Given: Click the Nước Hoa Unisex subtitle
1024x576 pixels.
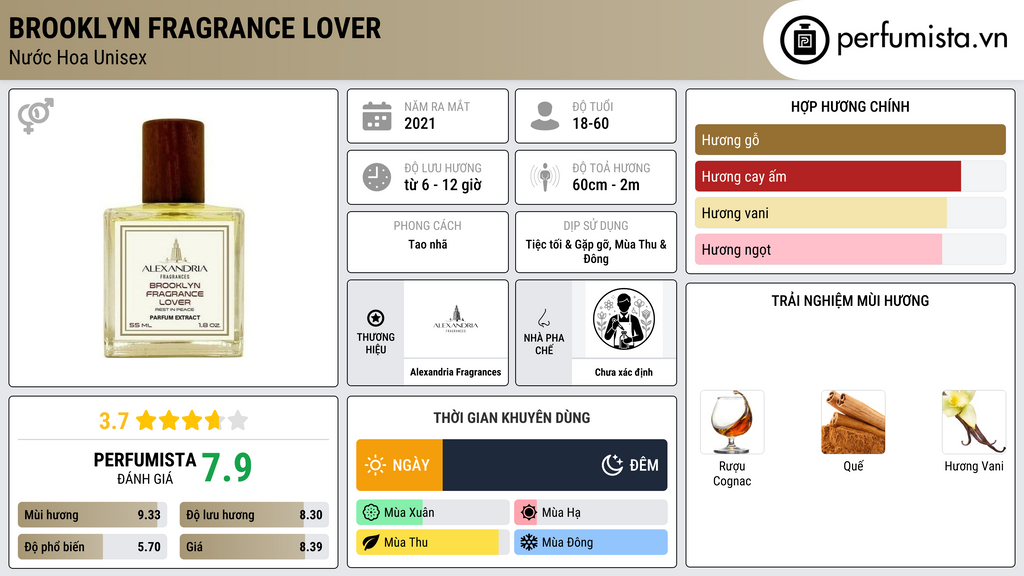Looking at the screenshot, I should pyautogui.click(x=78, y=57).
